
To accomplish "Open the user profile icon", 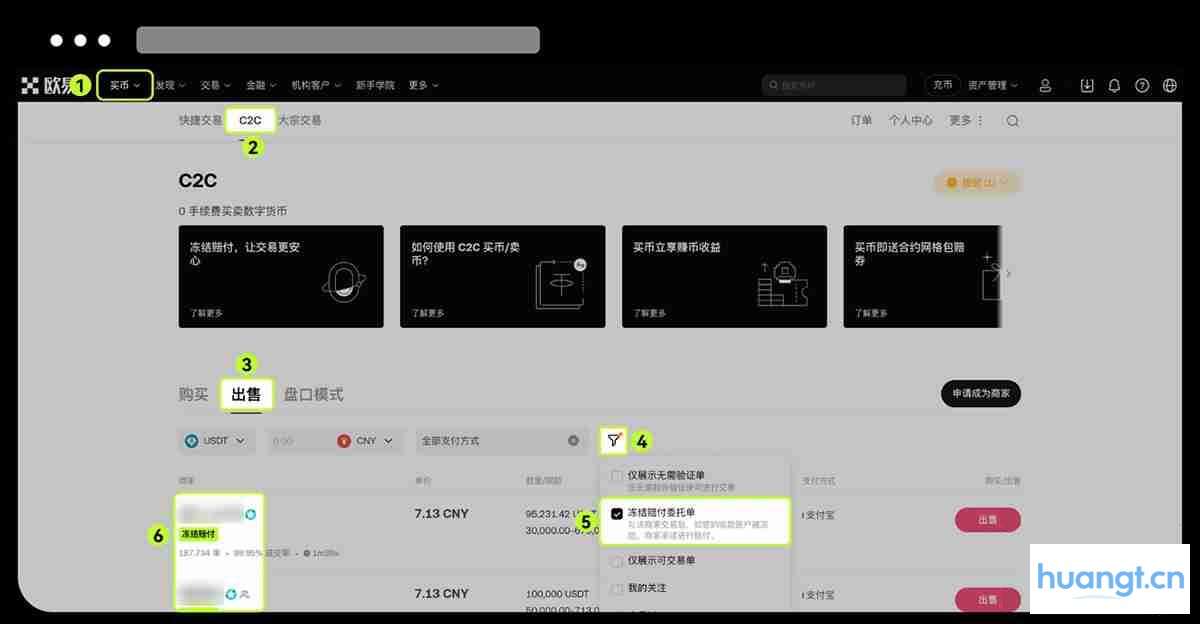I will pos(1045,85).
